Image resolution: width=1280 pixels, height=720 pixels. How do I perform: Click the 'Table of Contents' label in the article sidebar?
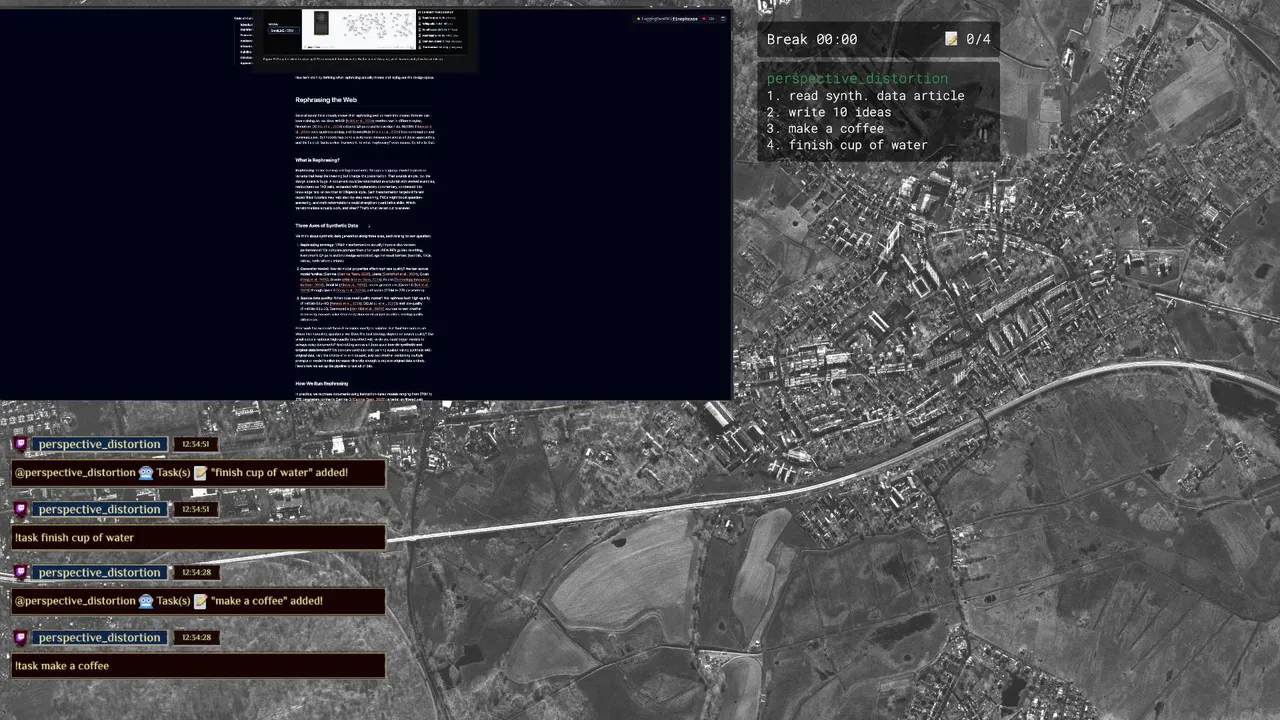coord(243,18)
